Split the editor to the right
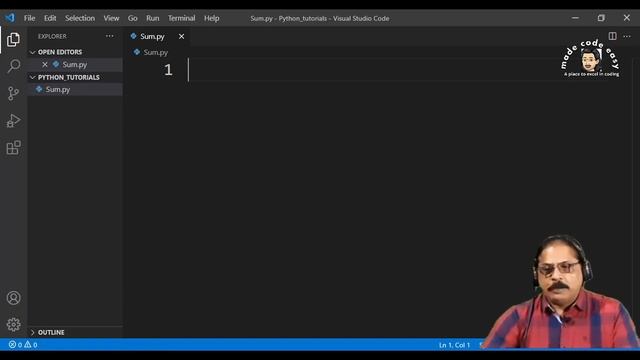Viewport: 640px width, 360px height. point(612,36)
